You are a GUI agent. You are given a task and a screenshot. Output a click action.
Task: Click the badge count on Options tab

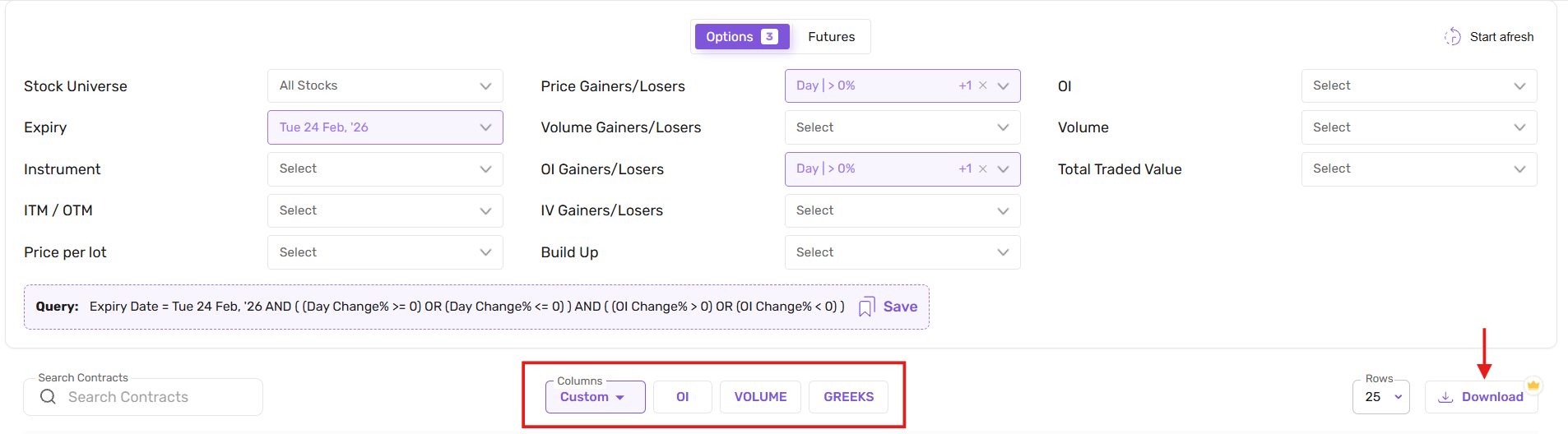click(769, 37)
